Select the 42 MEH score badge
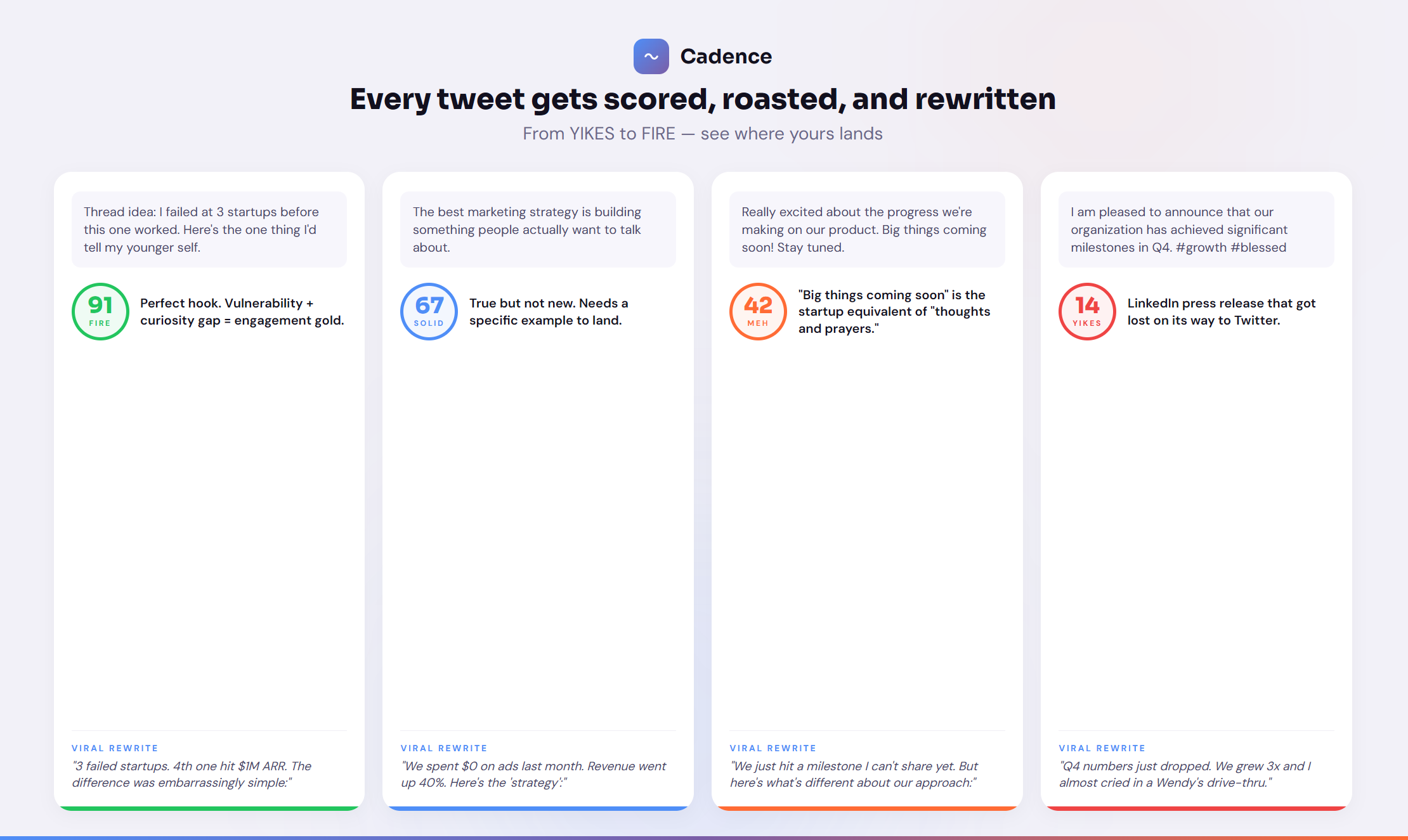The height and width of the screenshot is (840, 1408). point(757,312)
